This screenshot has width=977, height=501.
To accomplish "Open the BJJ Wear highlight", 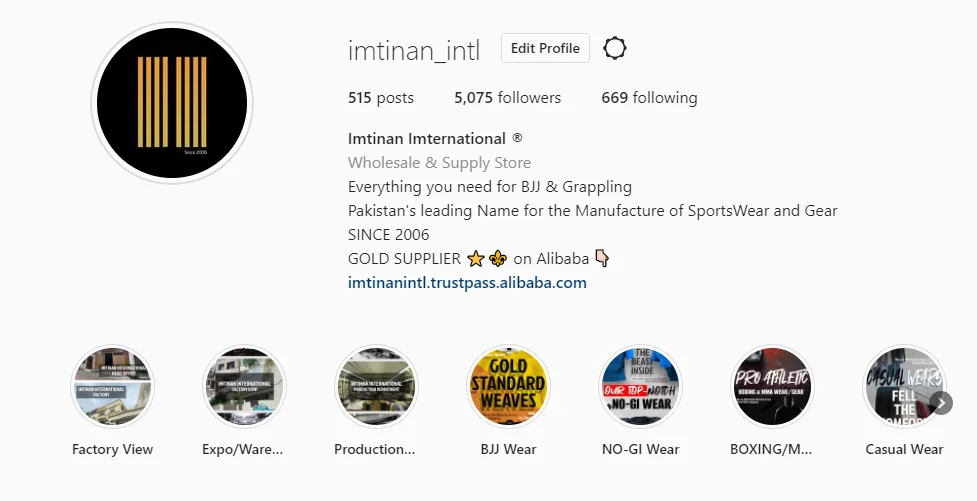I will point(508,386).
